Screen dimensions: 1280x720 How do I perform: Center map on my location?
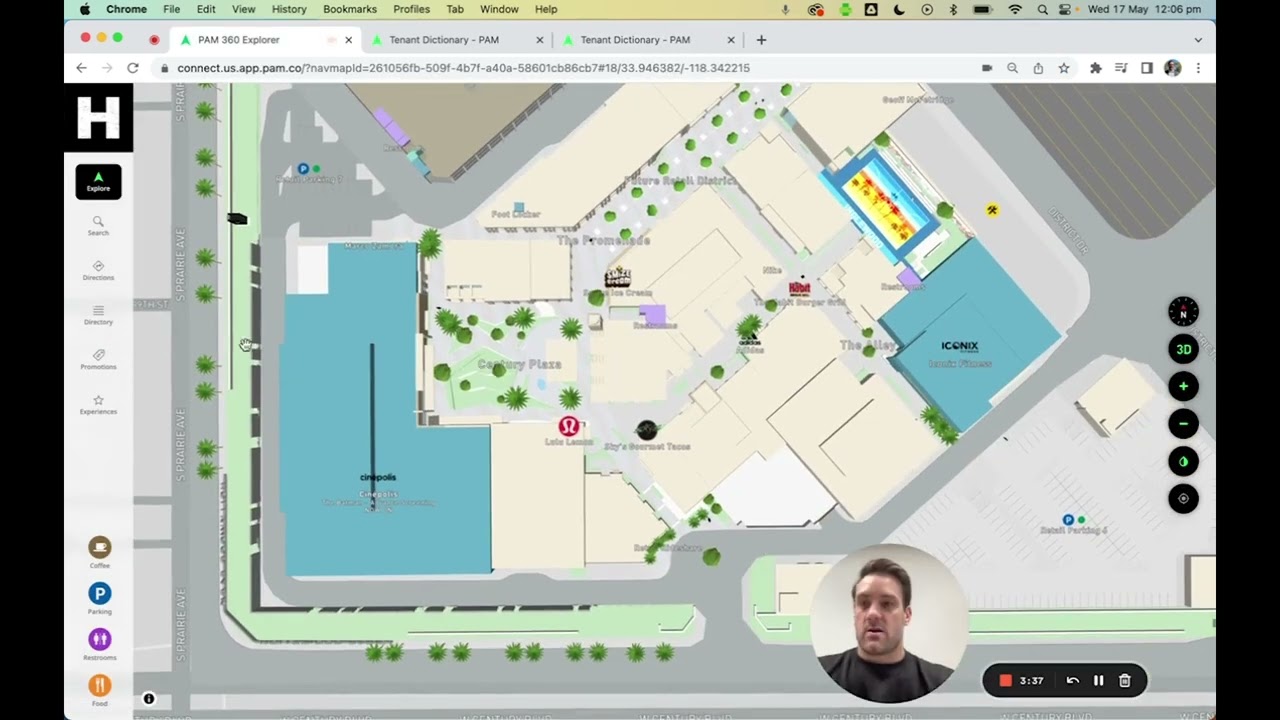tap(1183, 498)
